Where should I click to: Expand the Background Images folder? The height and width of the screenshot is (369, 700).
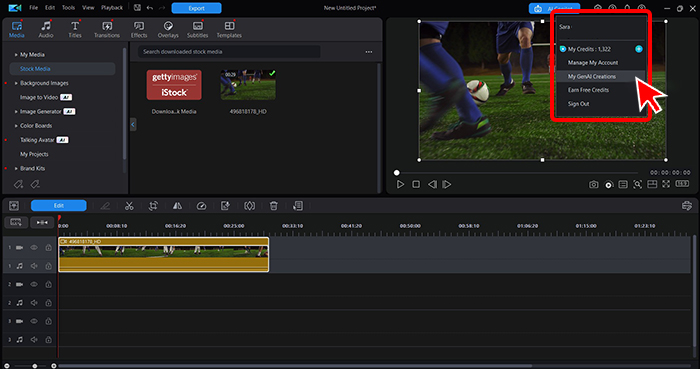point(16,83)
